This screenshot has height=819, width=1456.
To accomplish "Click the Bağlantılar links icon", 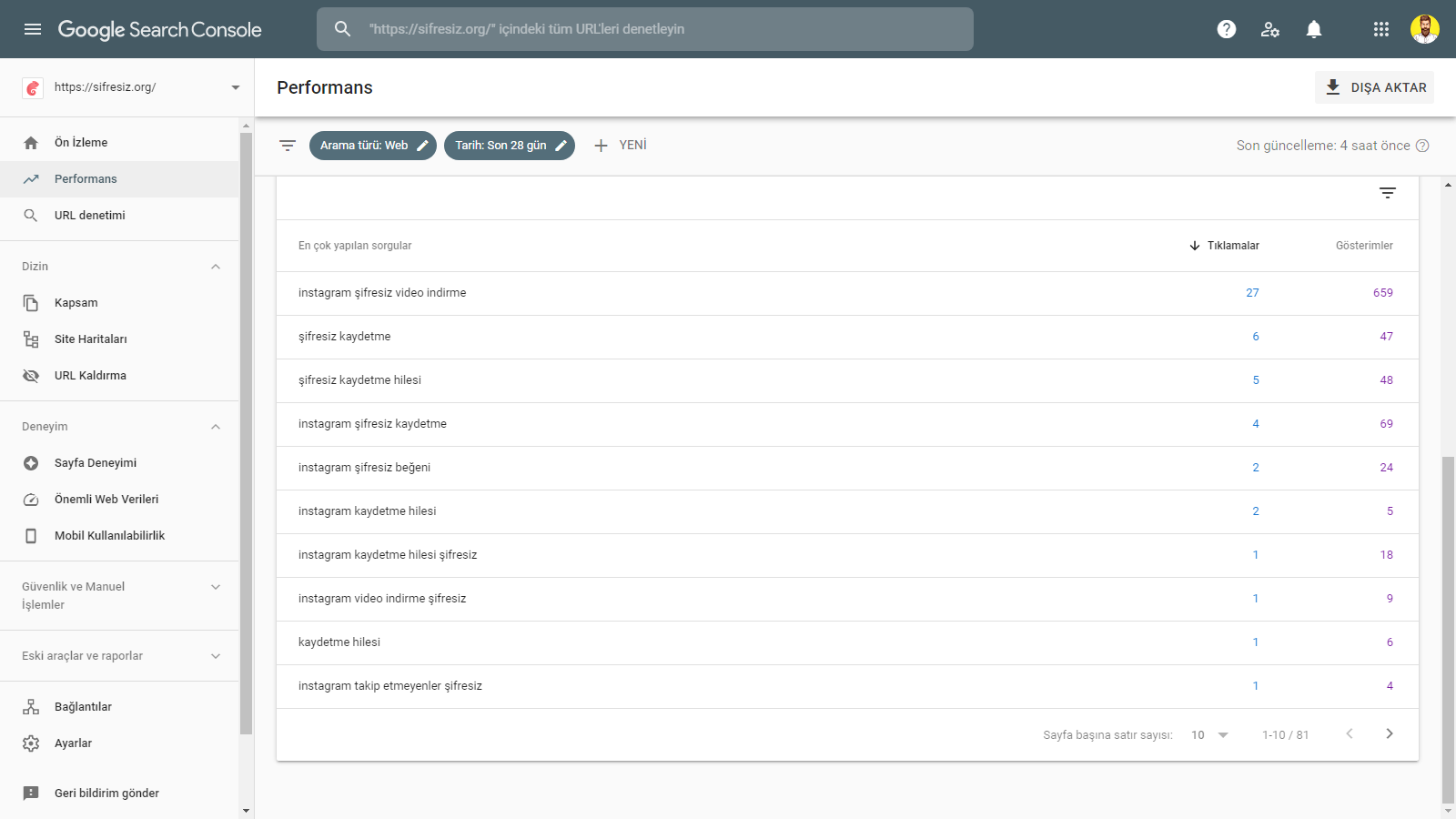I will (31, 707).
